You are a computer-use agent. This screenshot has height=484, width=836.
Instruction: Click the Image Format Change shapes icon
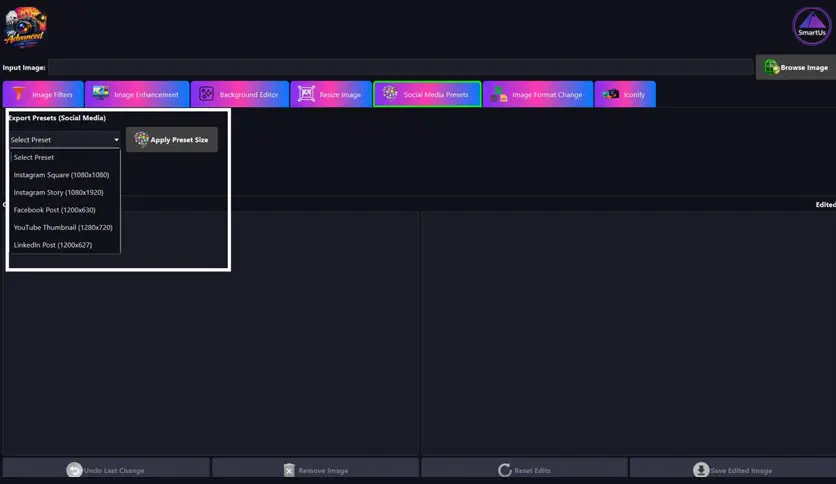point(499,94)
